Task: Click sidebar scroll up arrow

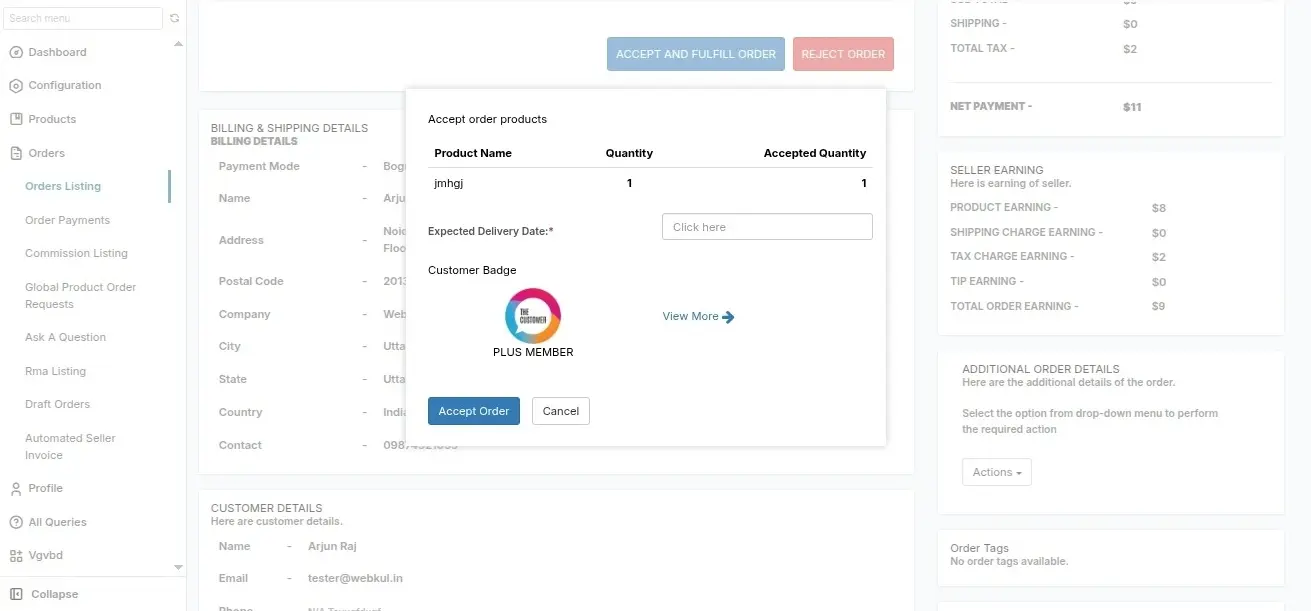Action: 179,44
